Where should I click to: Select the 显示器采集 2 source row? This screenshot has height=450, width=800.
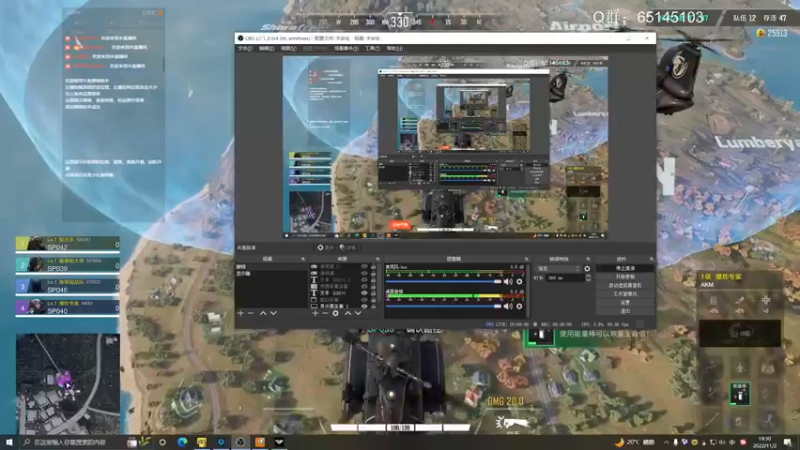pyautogui.click(x=344, y=306)
